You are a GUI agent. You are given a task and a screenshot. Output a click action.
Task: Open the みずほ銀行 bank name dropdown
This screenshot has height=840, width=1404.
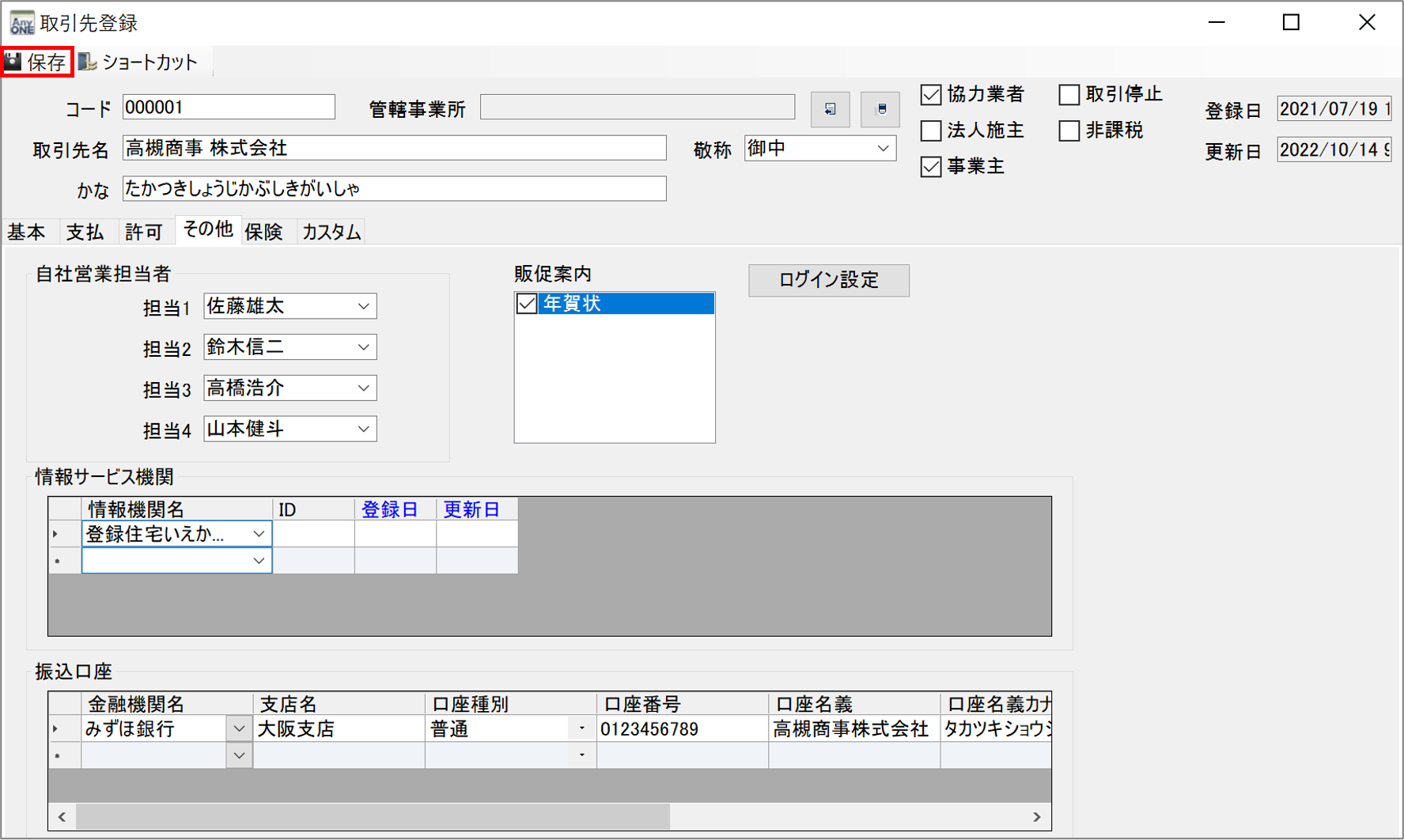[x=239, y=728]
